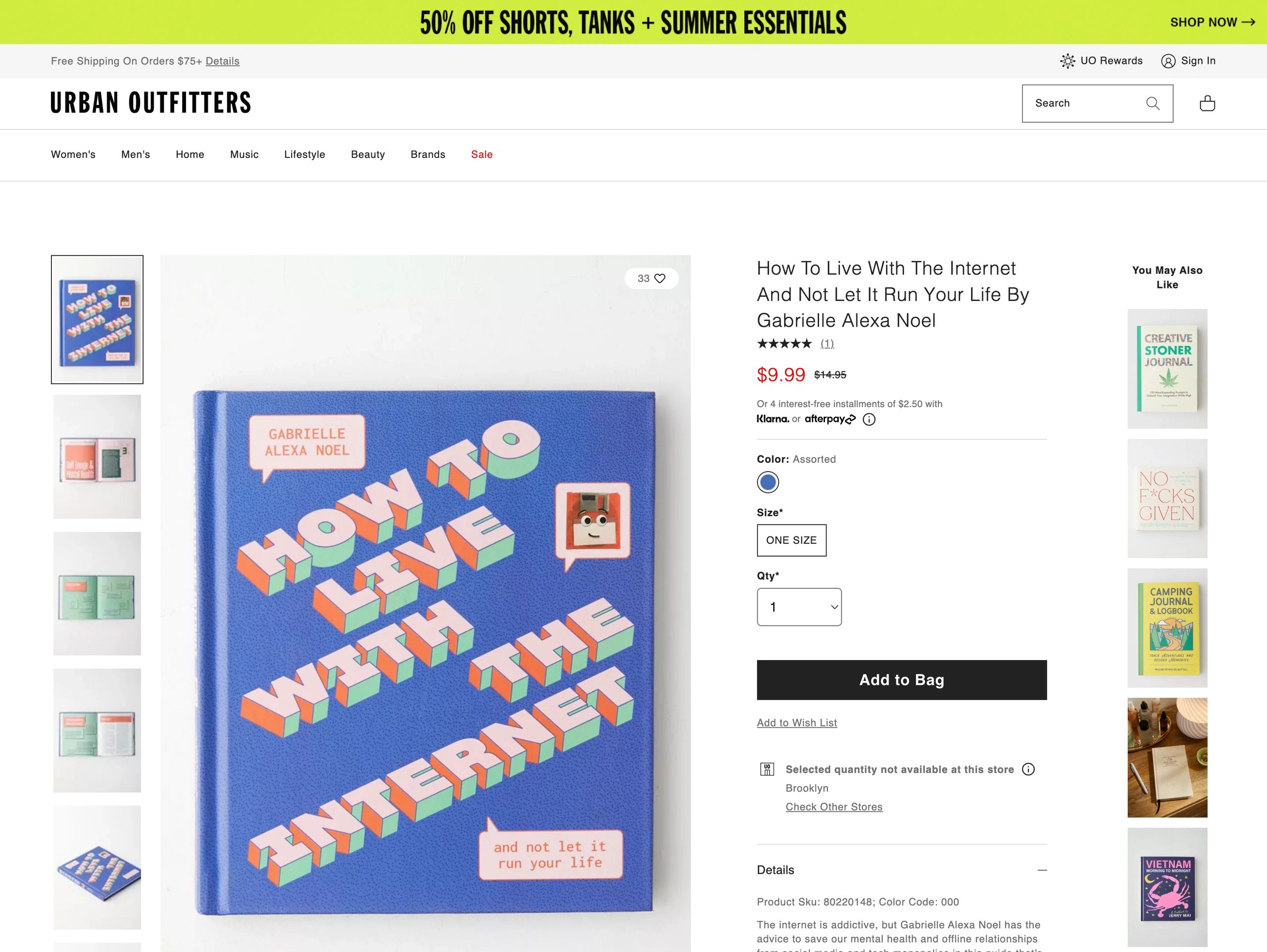
Task: Click the five-star rating icons
Action: point(784,344)
